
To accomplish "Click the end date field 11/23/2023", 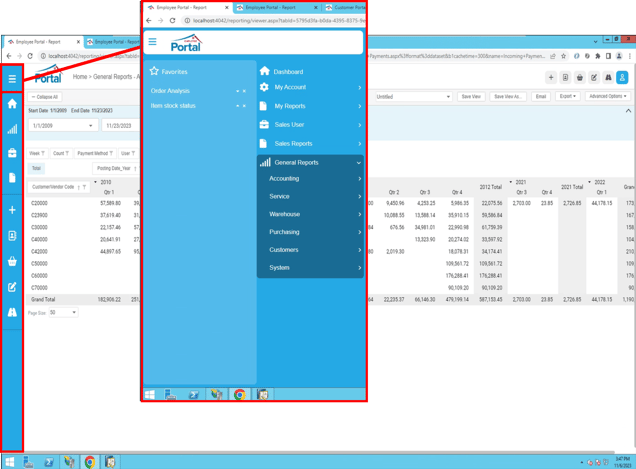I will tap(120, 126).
